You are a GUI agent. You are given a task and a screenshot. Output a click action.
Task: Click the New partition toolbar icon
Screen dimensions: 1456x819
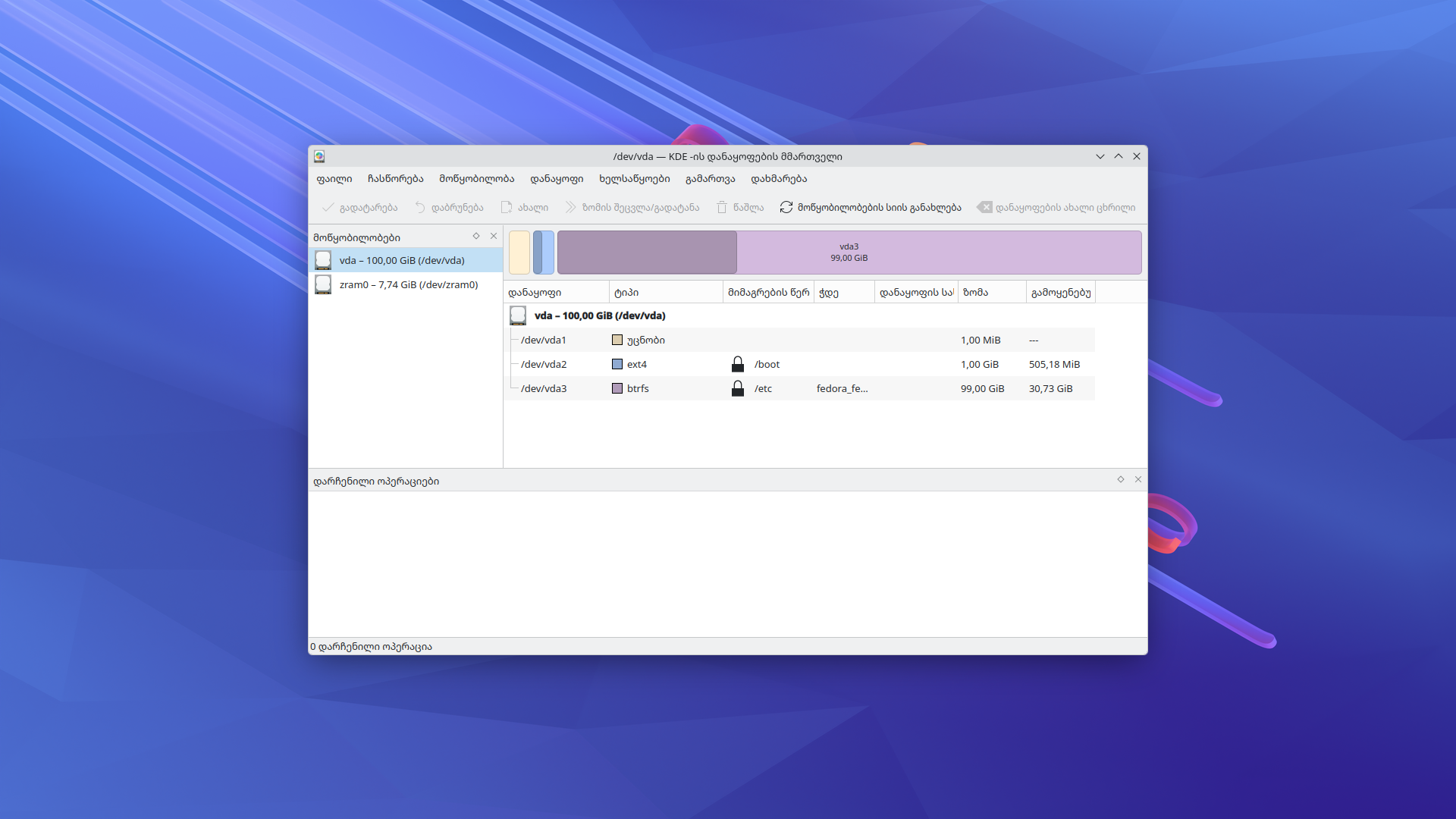(x=507, y=207)
